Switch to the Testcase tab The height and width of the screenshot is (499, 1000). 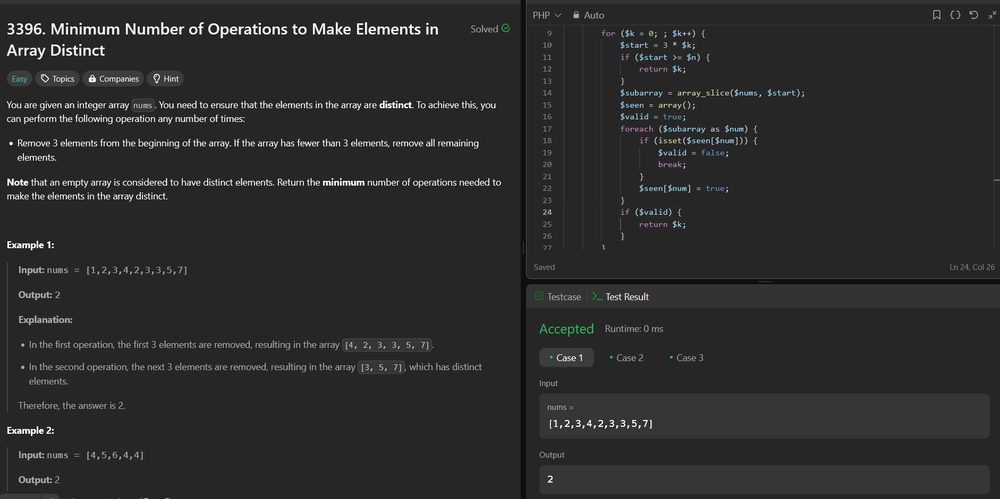[x=558, y=297]
